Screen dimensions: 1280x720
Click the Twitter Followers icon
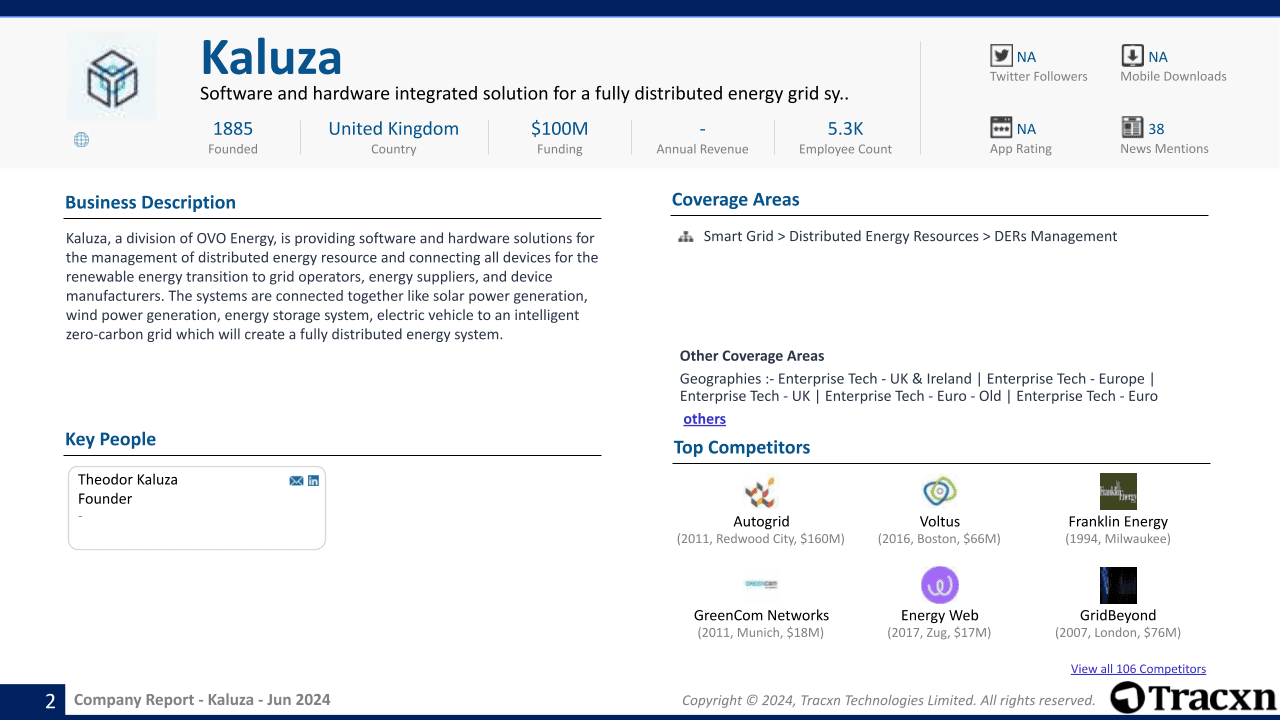tap(1001, 55)
